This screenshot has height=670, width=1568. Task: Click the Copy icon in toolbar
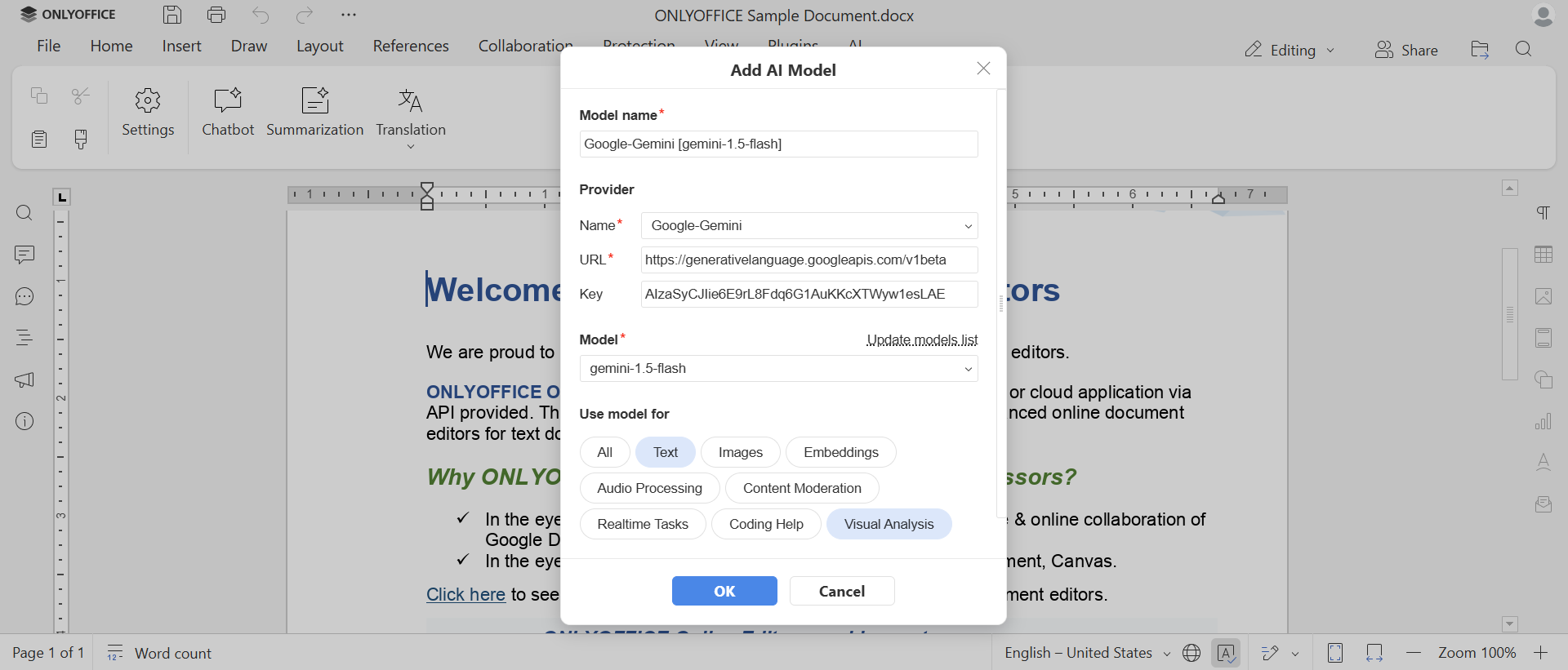pos(39,95)
